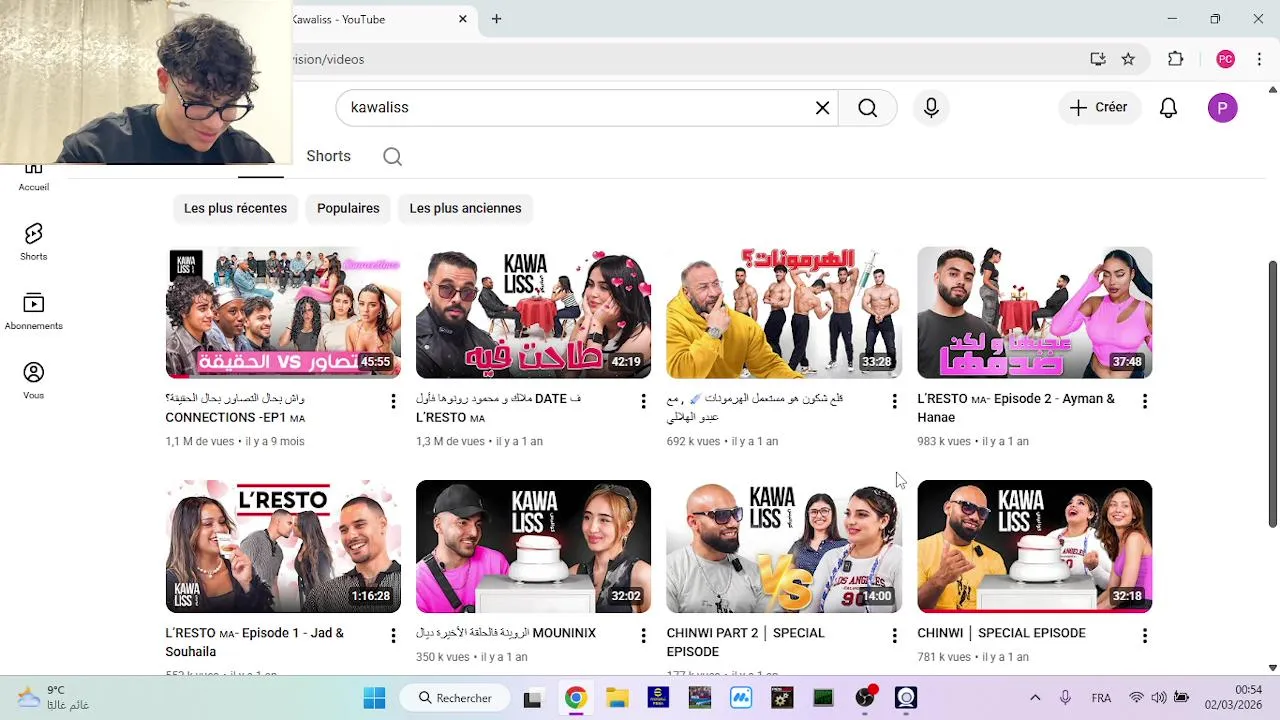1280x720 pixels.
Task: Select Populaires filter chip
Action: (x=348, y=208)
